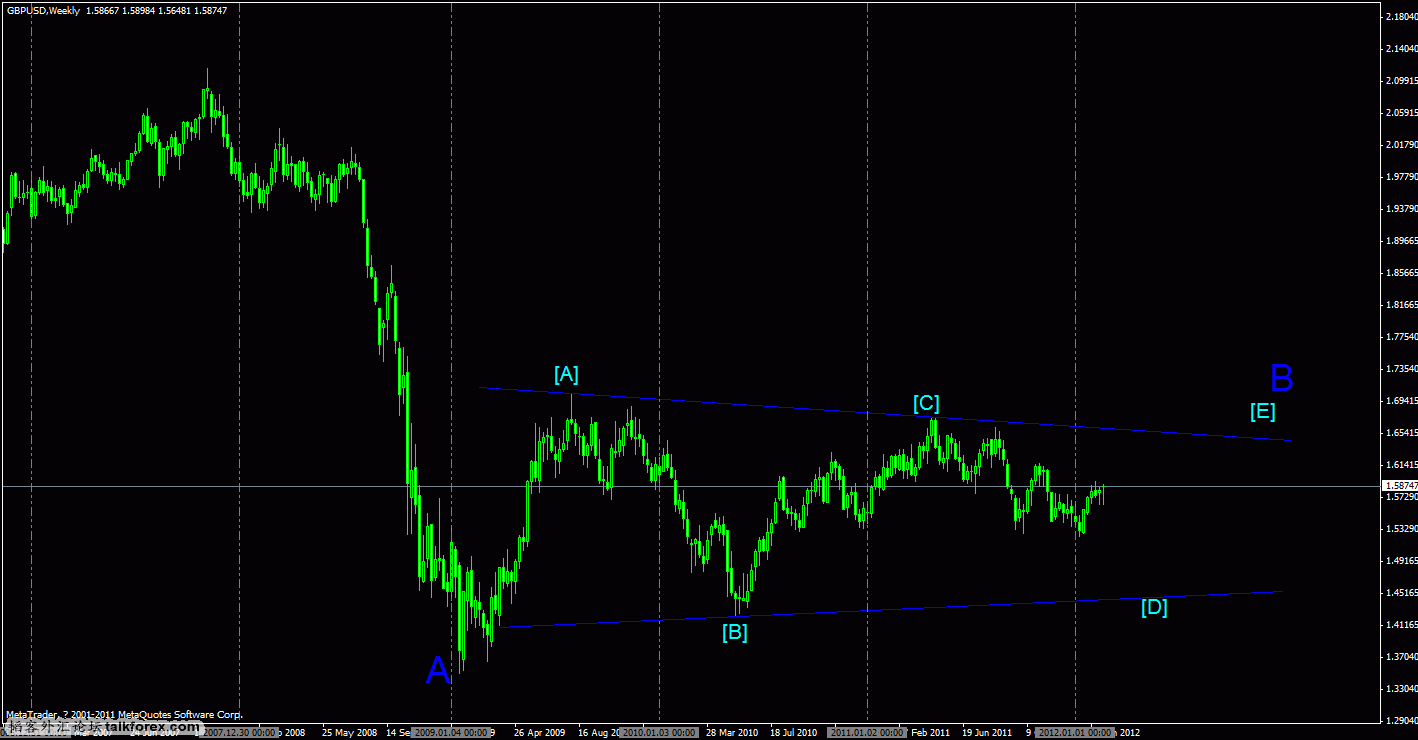Click the 18 Jul 2010 date label
Image resolution: width=1418 pixels, height=740 pixels.
793,732
